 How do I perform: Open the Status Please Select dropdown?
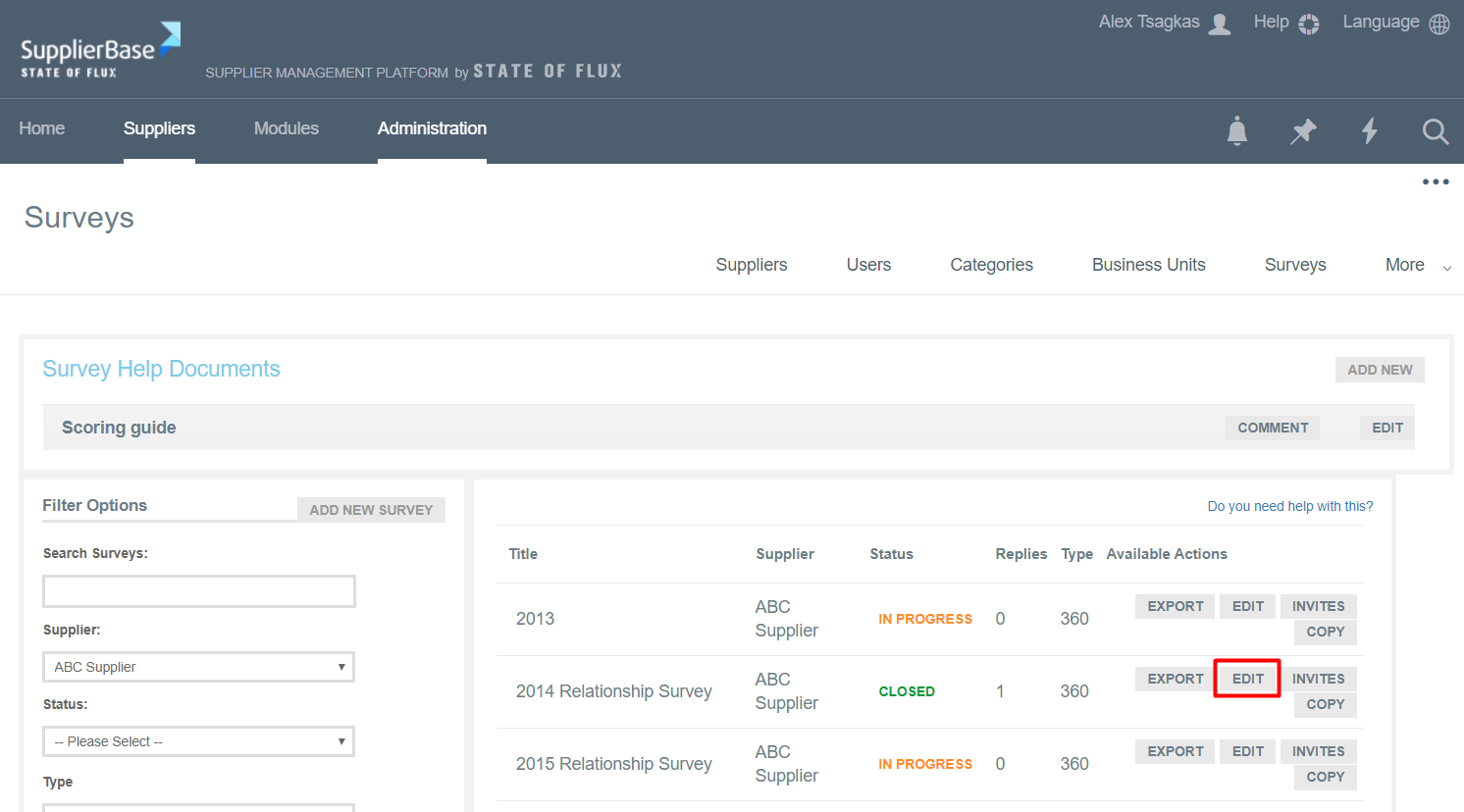[198, 741]
